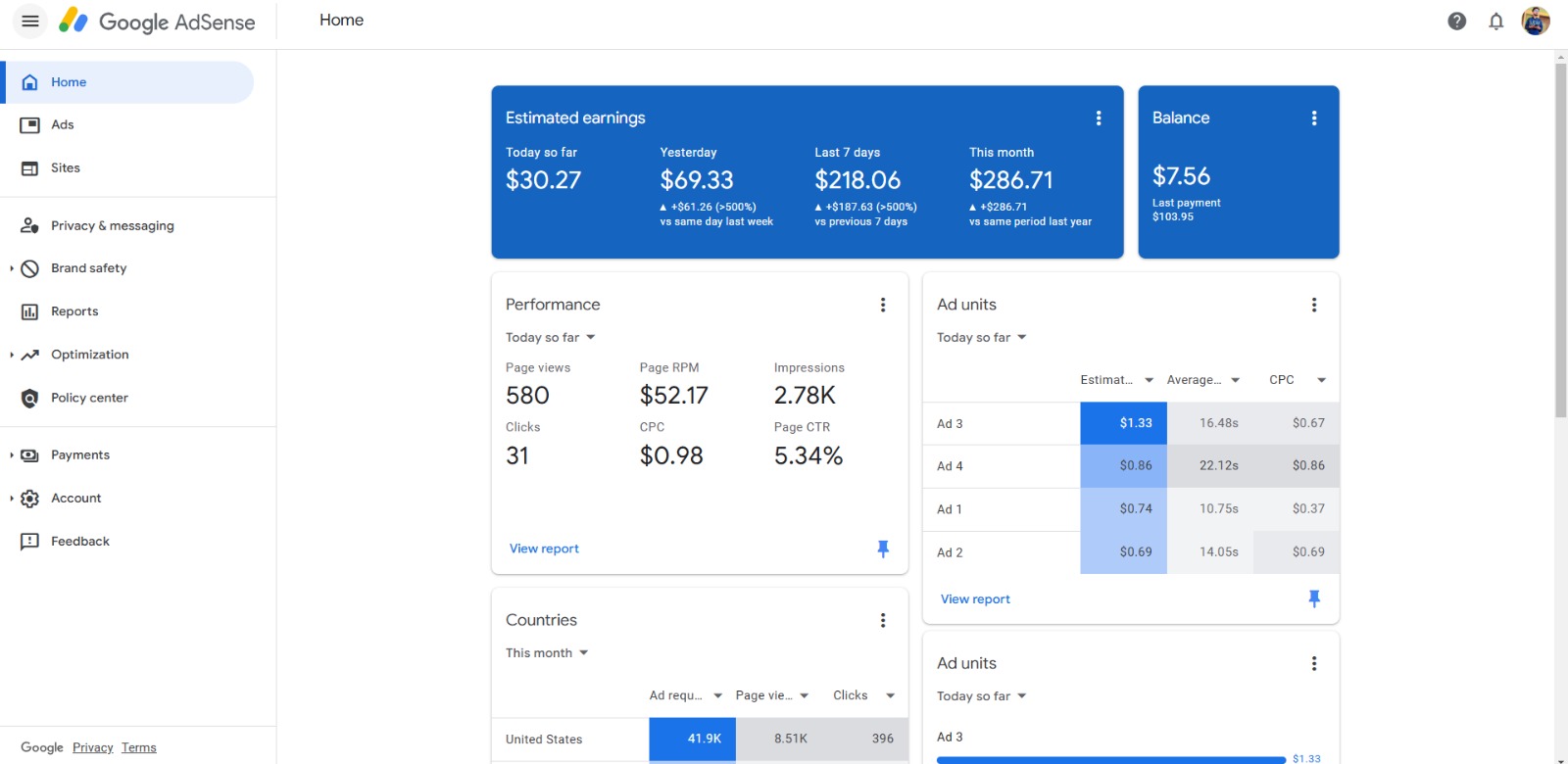
Task: Click the $7.56 balance amount
Action: pos(1181,176)
